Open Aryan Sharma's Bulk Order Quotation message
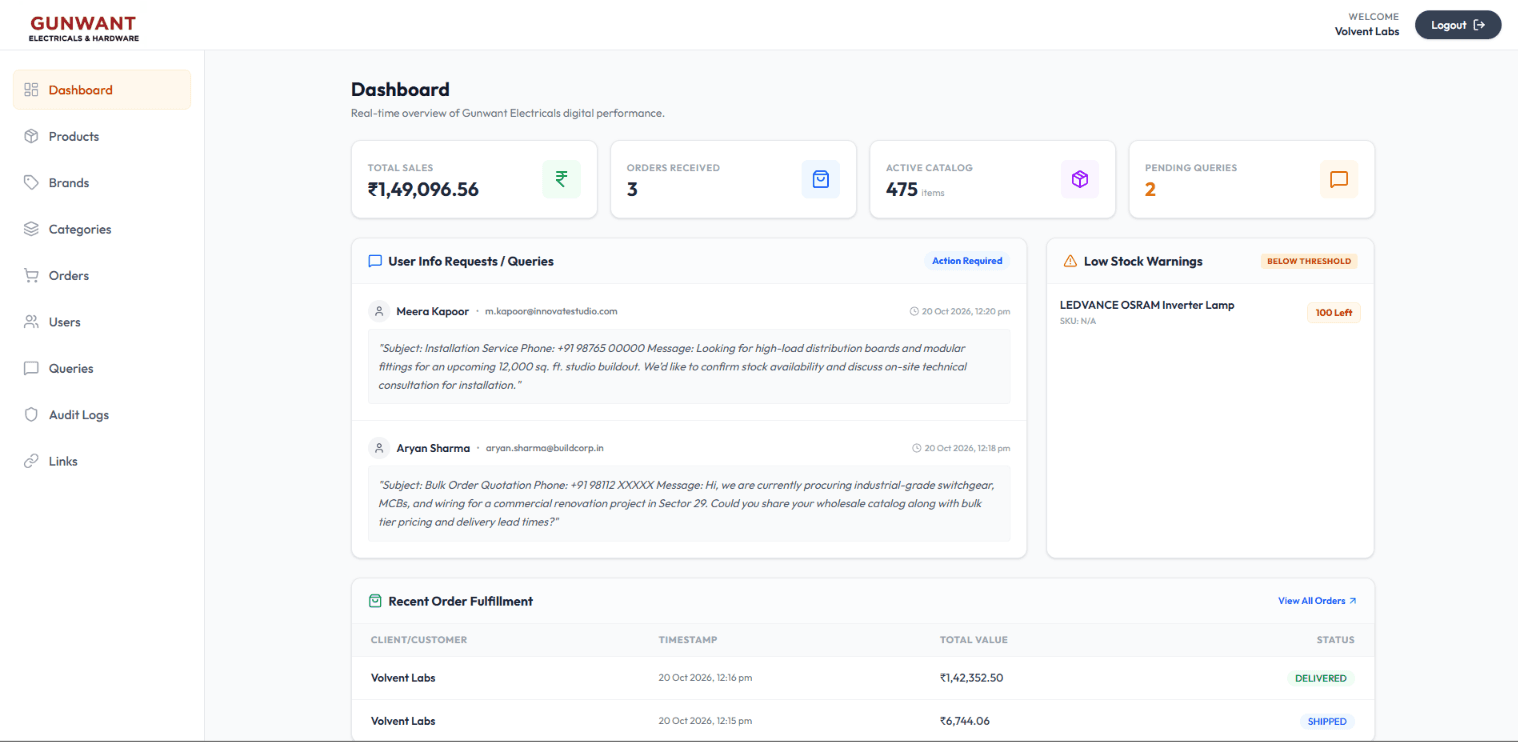This screenshot has width=1518, height=742. [x=689, y=504]
